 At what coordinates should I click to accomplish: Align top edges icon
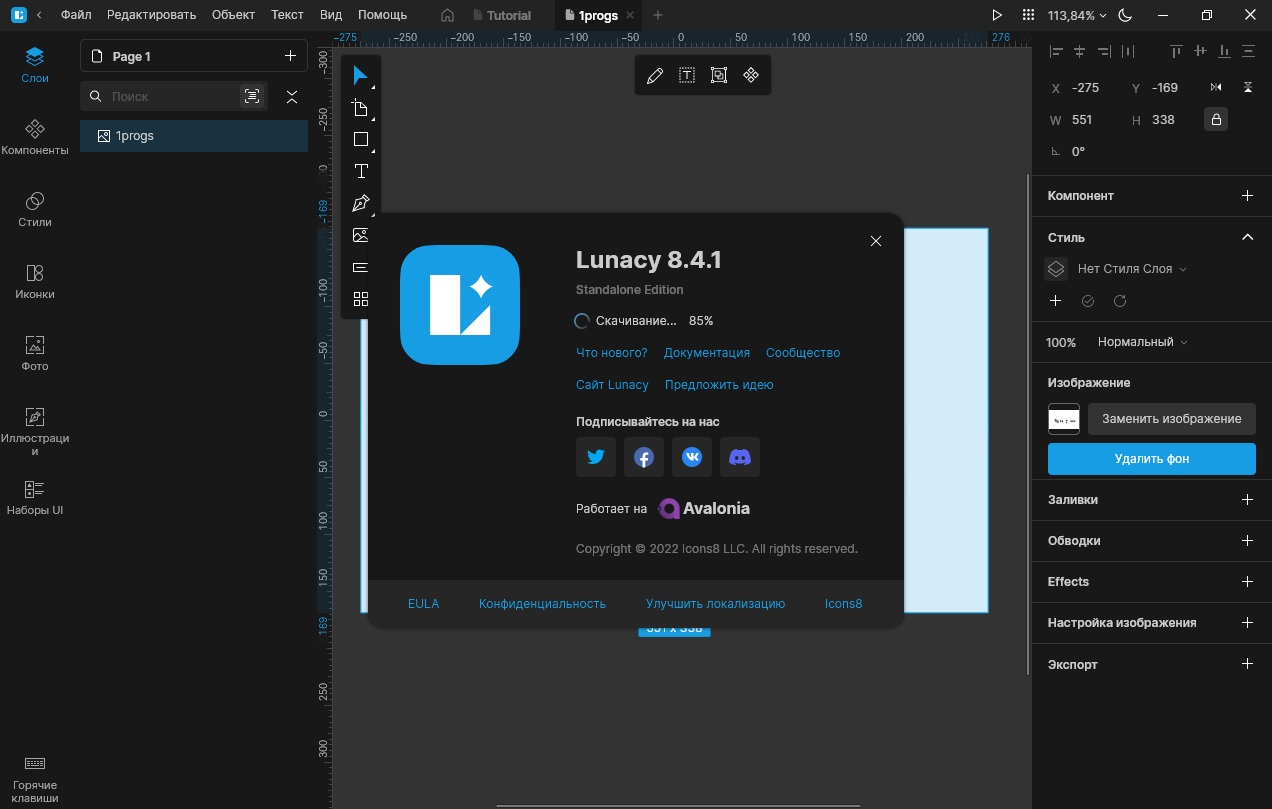pyautogui.click(x=1175, y=51)
